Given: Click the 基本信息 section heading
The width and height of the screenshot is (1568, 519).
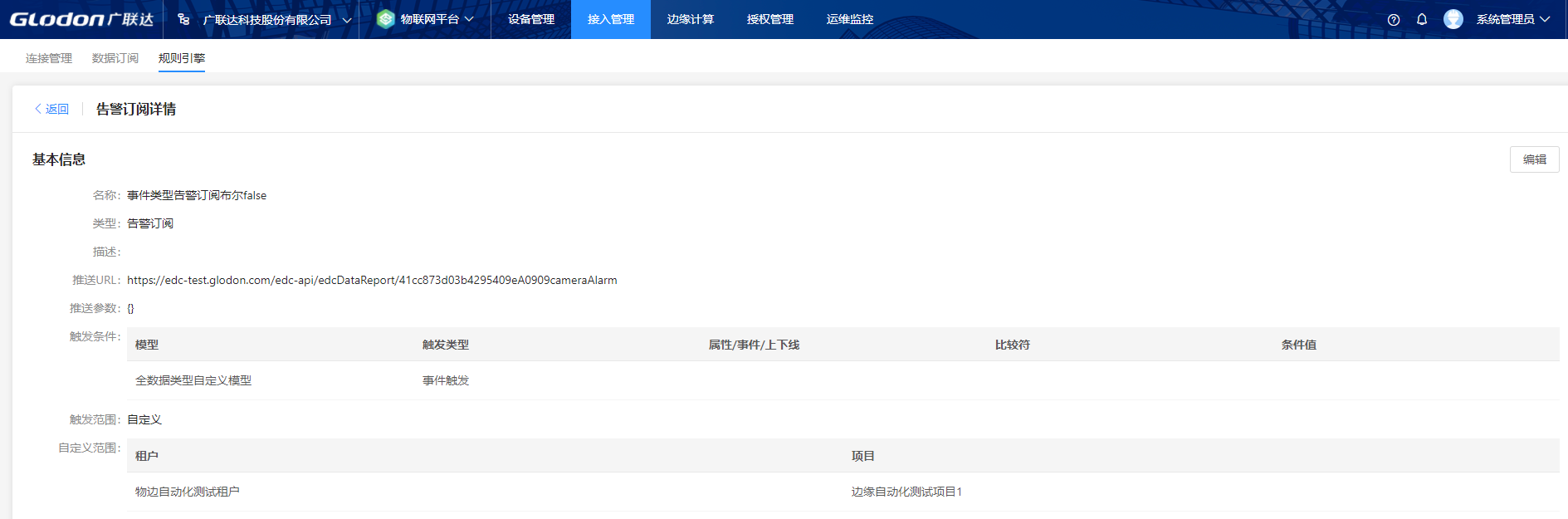Looking at the screenshot, I should [x=59, y=159].
